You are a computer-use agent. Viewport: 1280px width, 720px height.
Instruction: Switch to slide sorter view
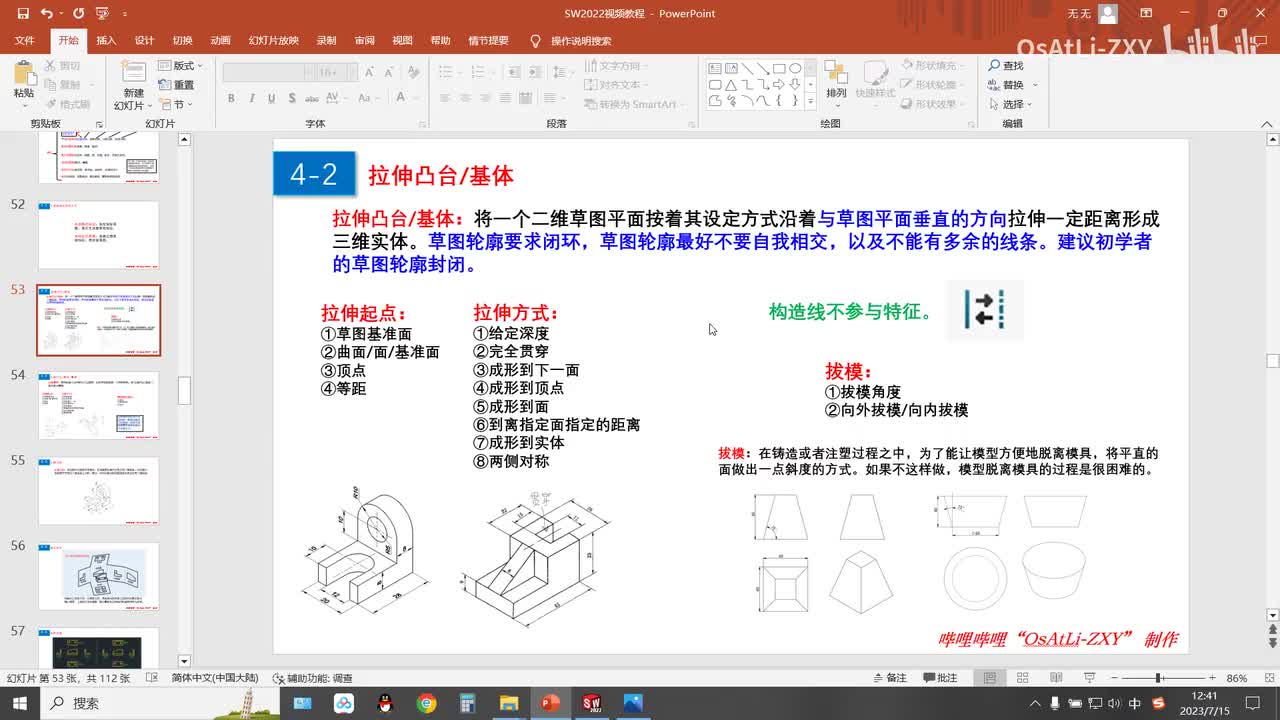(1021, 678)
